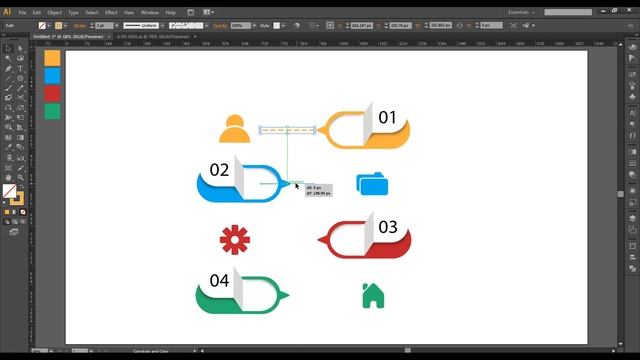Select the Width tool
640x360 pixels.
pyautogui.click(x=8, y=118)
